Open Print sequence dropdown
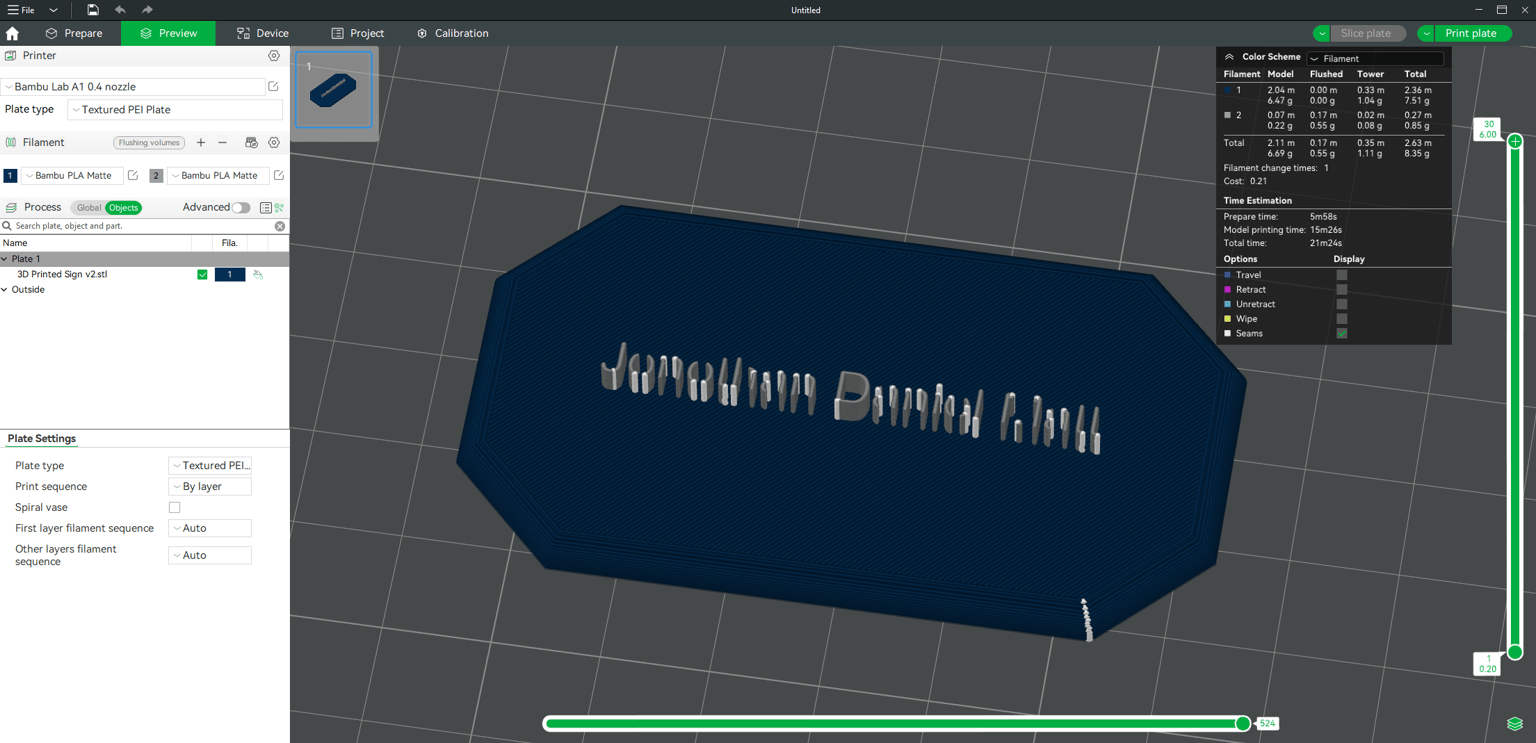This screenshot has height=743, width=1536. 210,487
